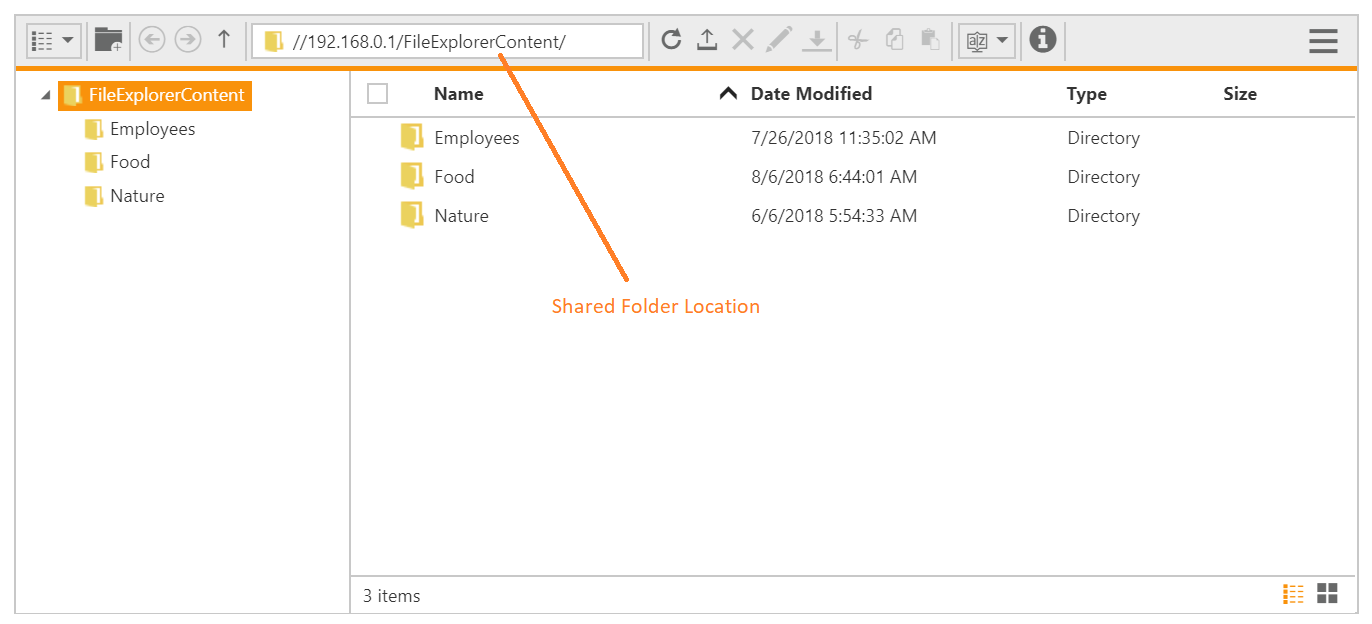This screenshot has height=624, width=1372.
Task: Click the Up one level arrow icon
Action: tap(224, 40)
